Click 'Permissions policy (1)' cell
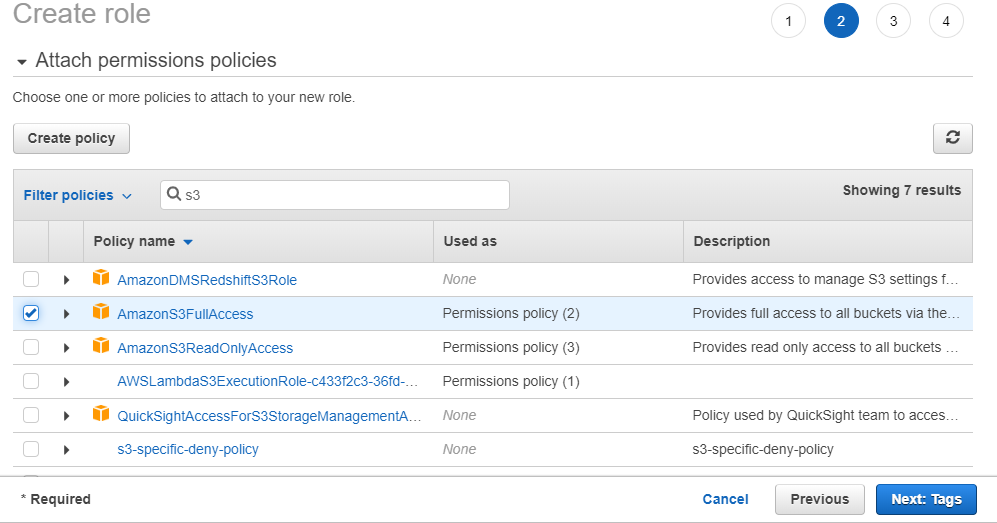997x523 pixels. (511, 381)
